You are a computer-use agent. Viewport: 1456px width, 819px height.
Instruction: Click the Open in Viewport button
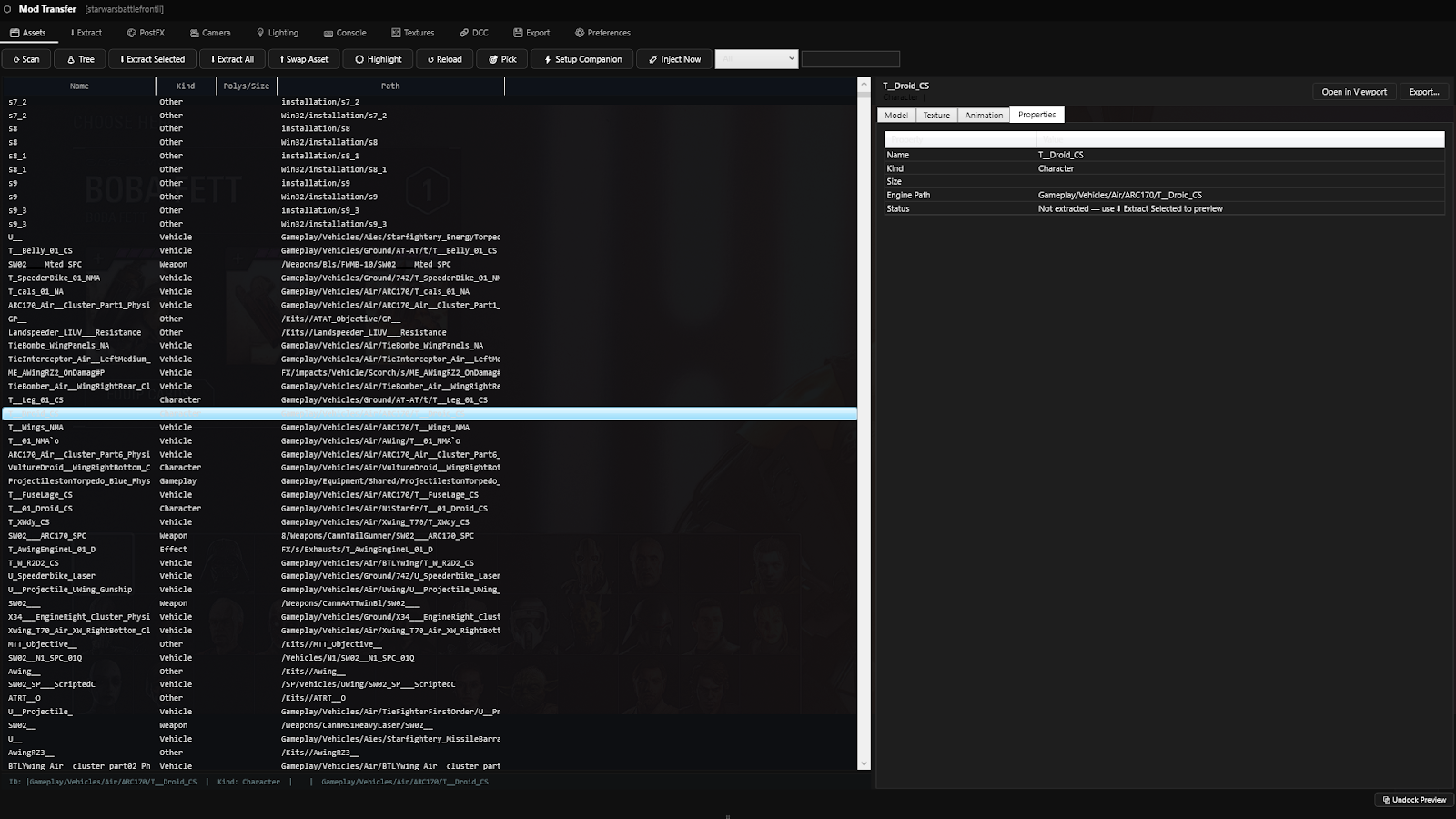pos(1353,91)
